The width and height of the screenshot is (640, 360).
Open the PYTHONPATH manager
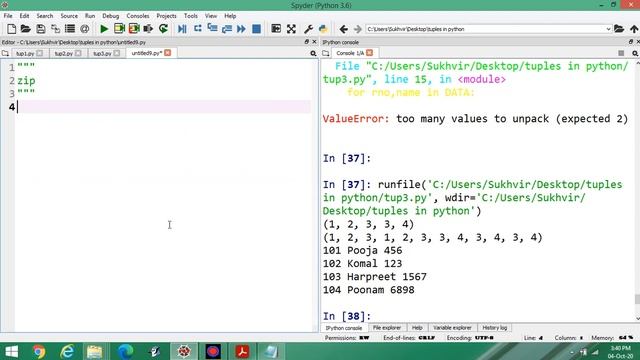pyautogui.click(x=323, y=29)
